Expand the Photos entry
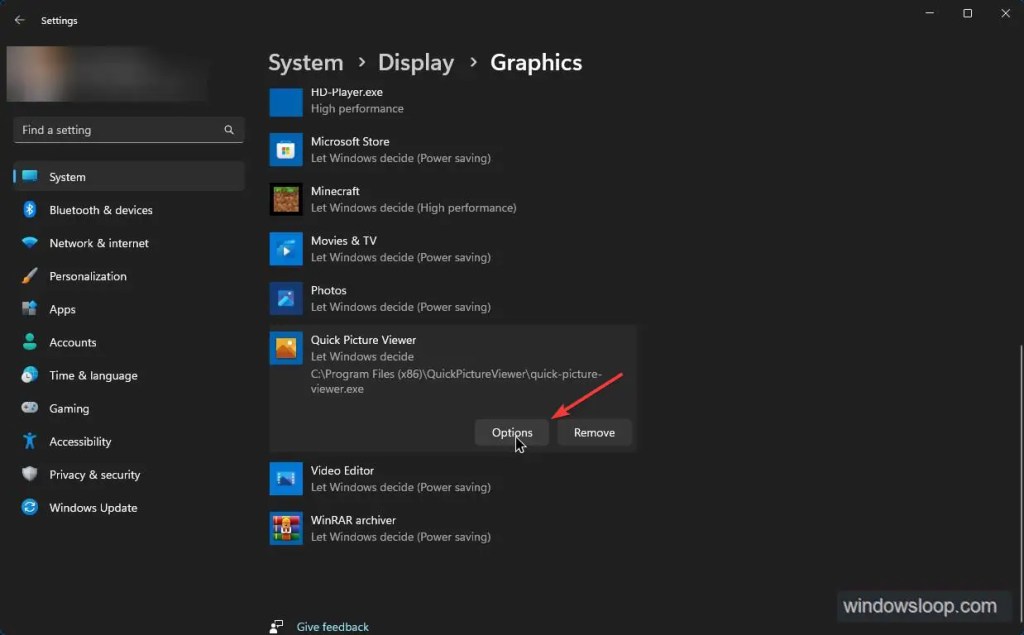The width and height of the screenshot is (1024, 635). point(453,299)
